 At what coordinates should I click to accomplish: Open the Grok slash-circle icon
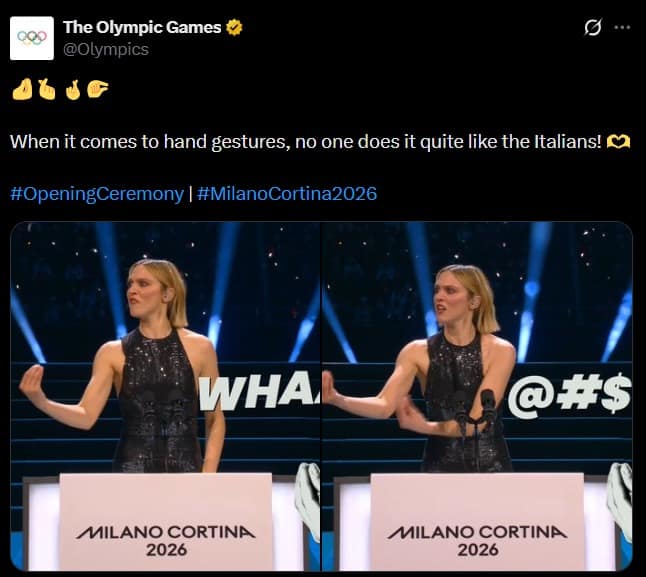(x=593, y=28)
